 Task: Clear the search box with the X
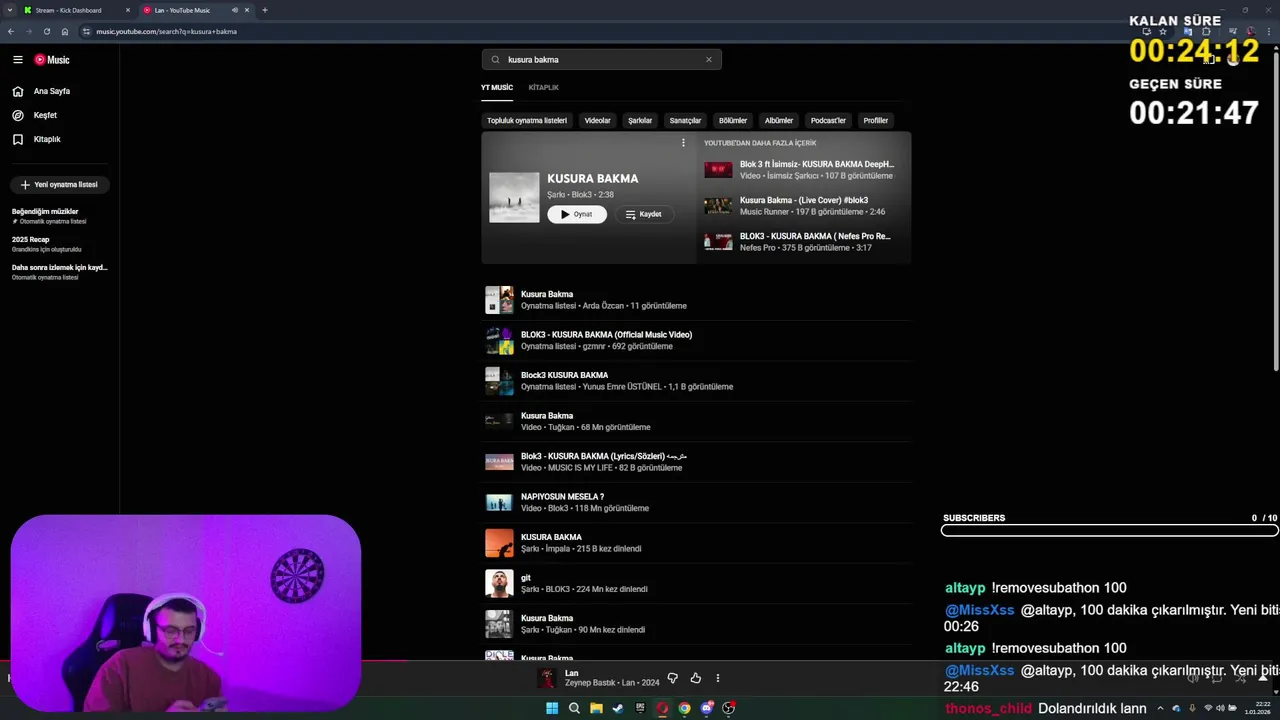click(709, 59)
